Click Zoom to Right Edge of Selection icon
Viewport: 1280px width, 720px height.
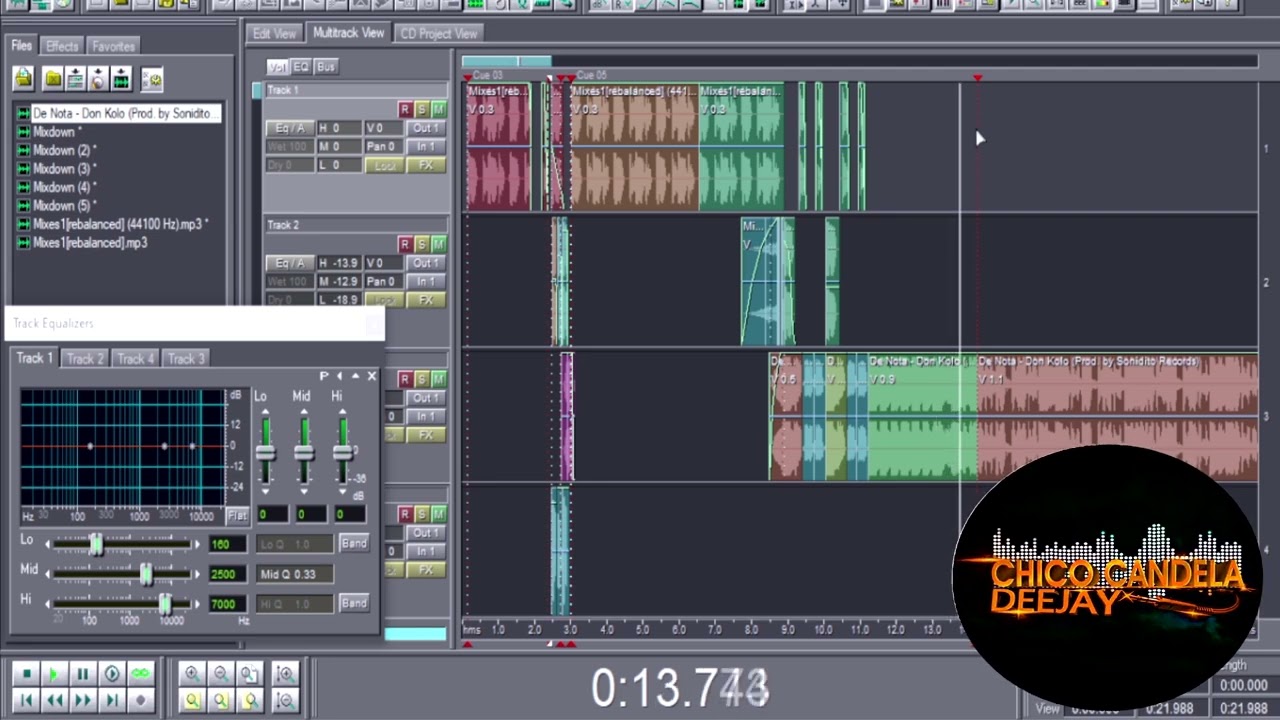coord(250,701)
